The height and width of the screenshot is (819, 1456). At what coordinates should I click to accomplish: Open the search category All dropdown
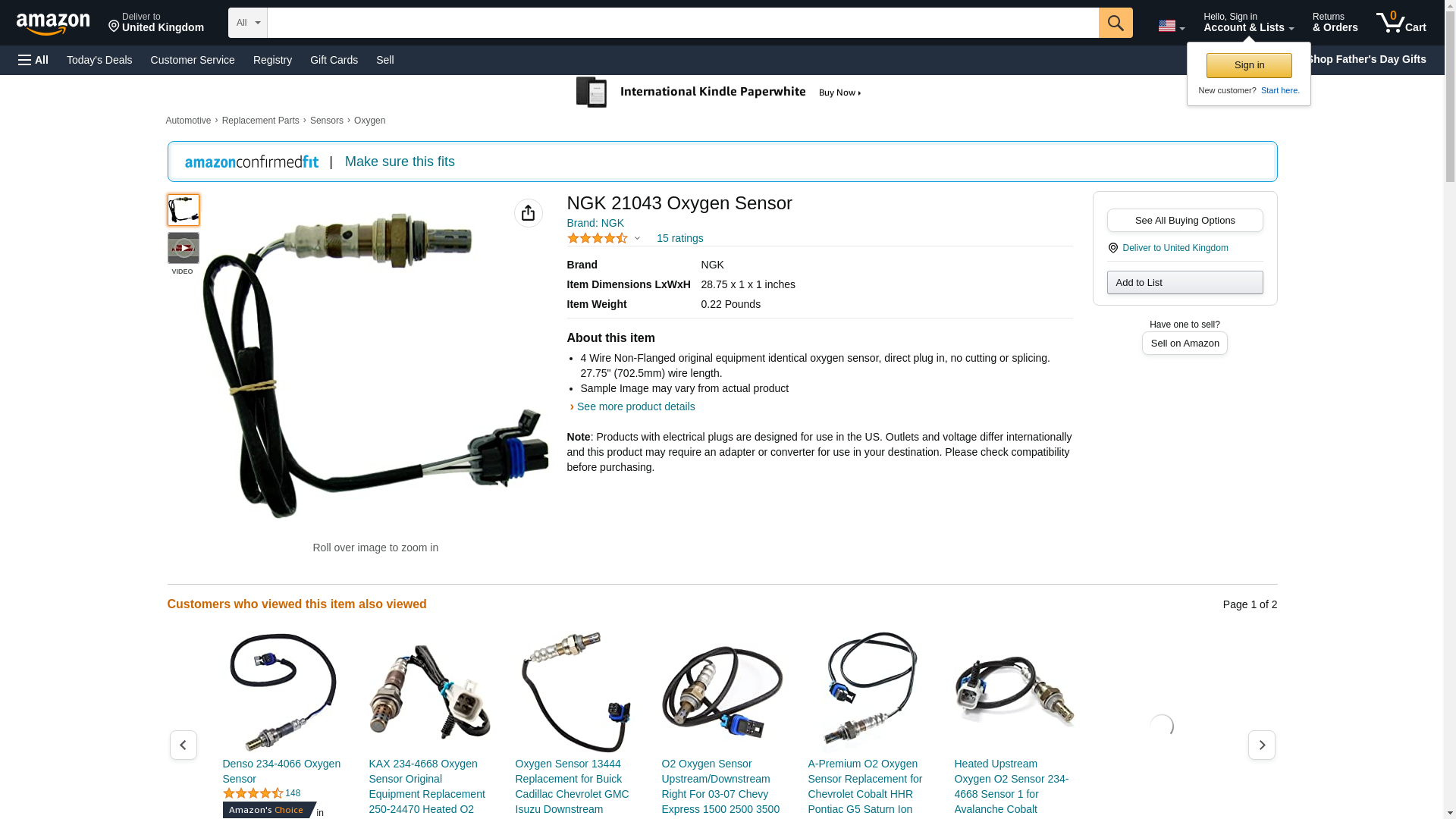tap(248, 23)
